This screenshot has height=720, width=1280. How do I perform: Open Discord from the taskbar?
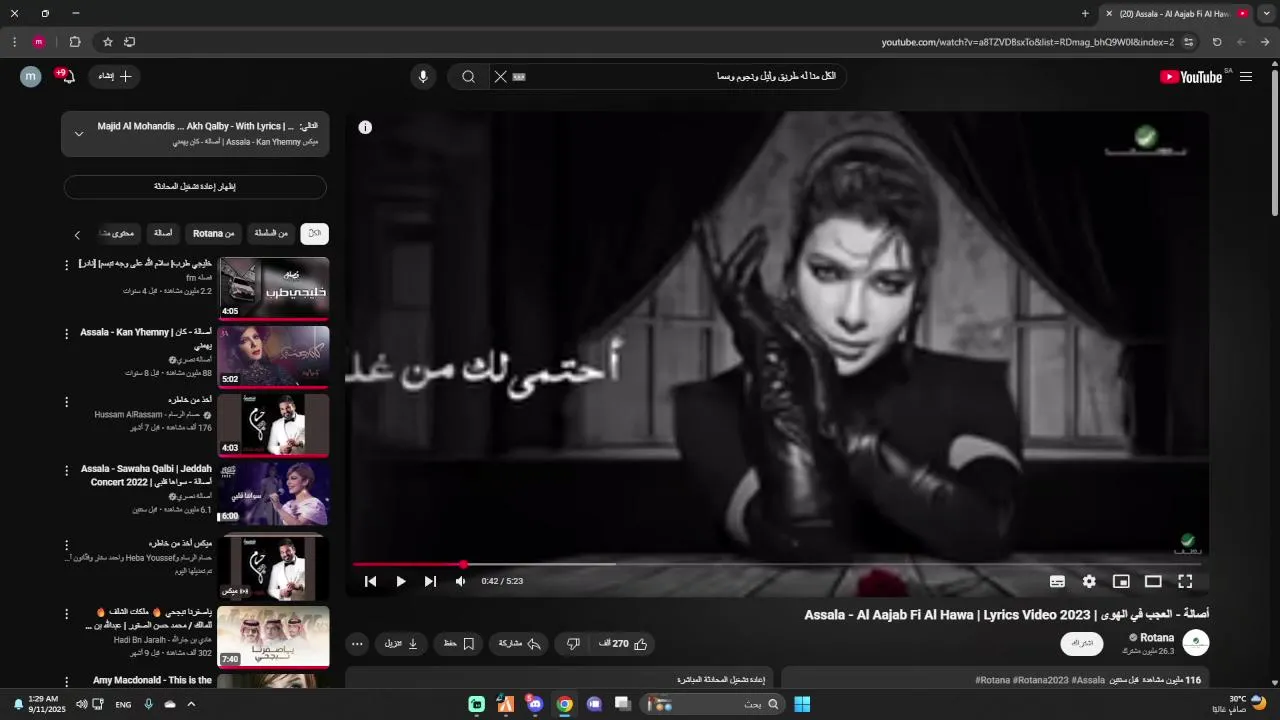(x=535, y=704)
